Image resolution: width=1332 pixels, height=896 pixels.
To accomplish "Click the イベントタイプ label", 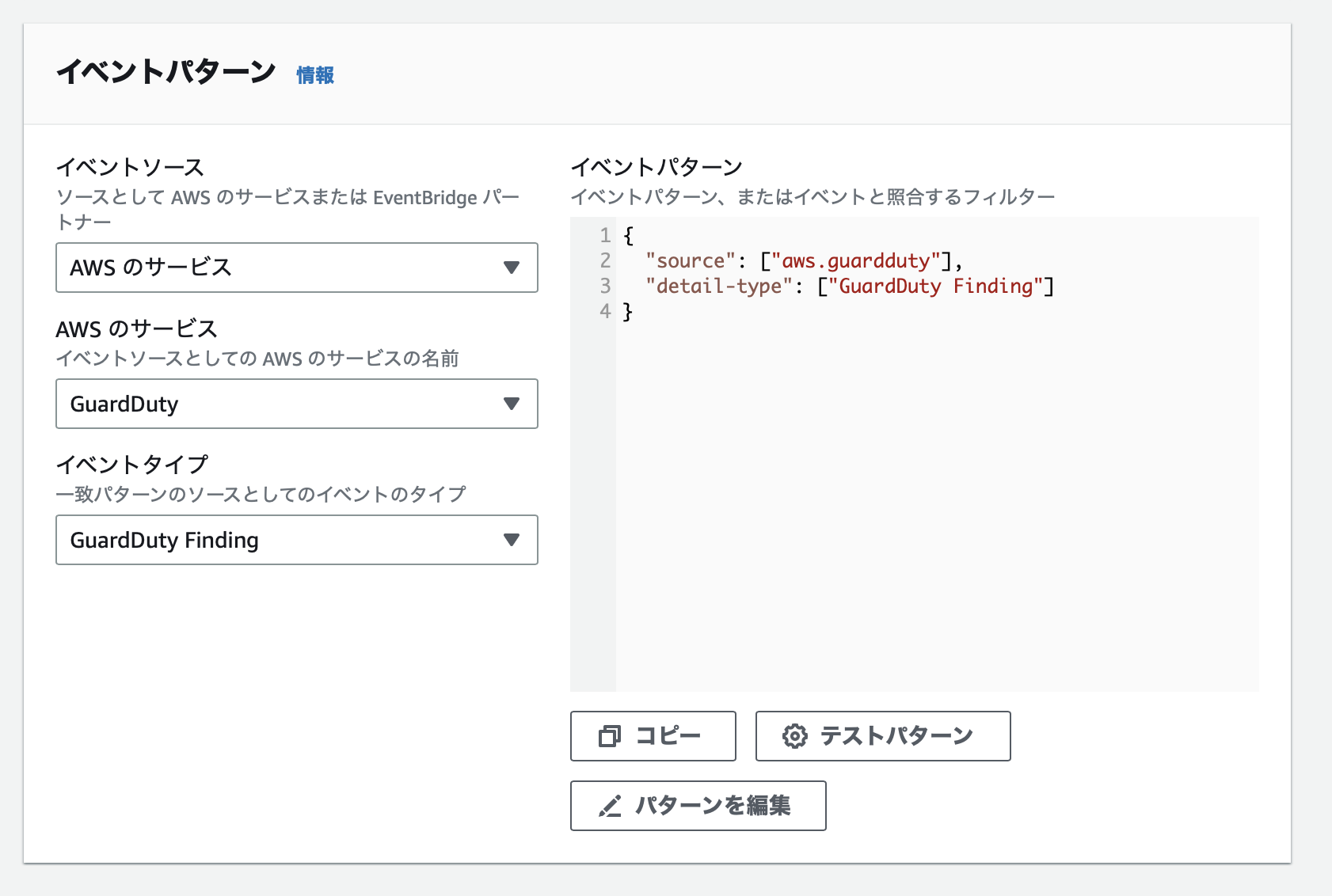I will point(132,464).
